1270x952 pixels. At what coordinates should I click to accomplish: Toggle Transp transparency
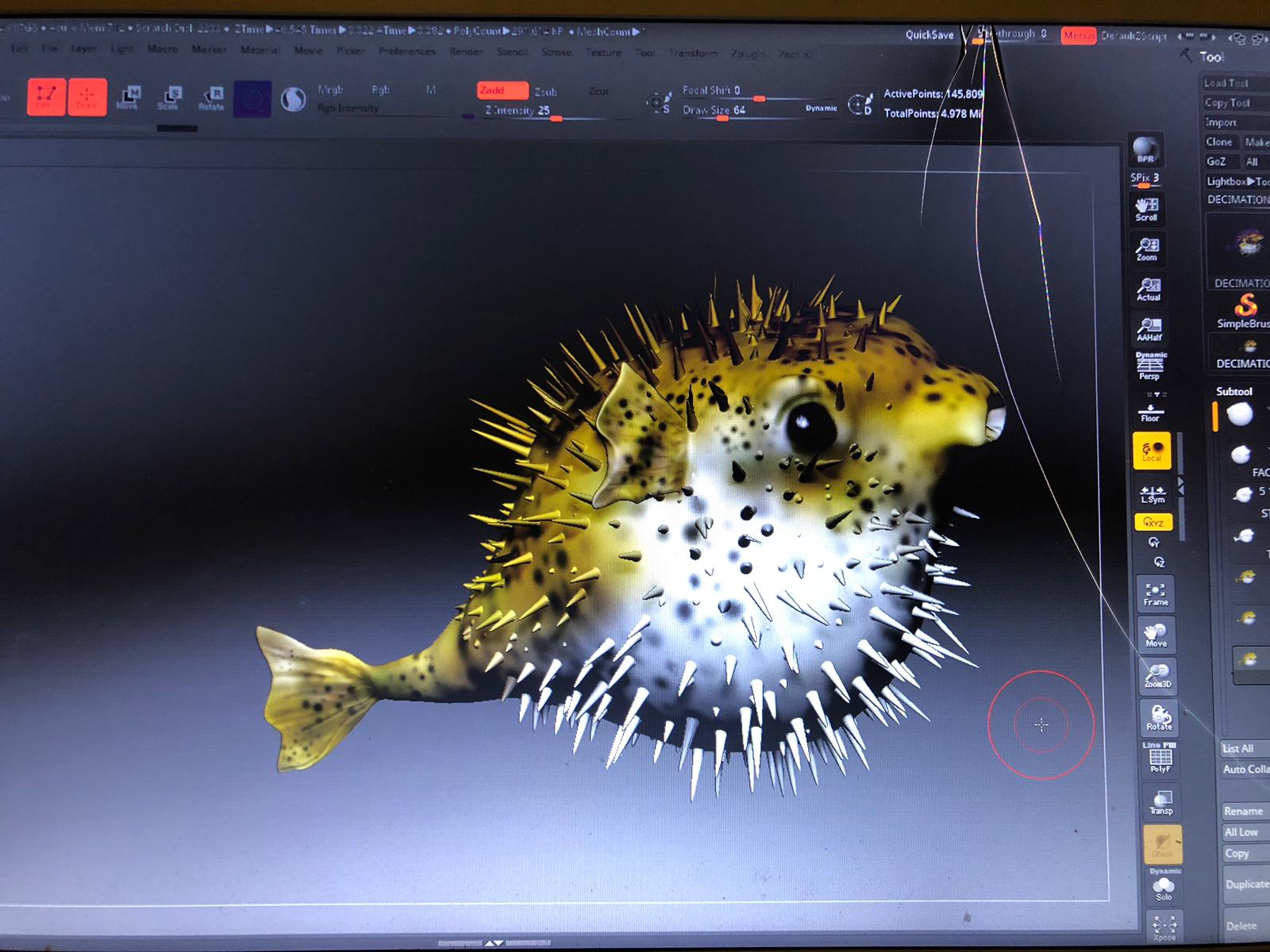1161,801
